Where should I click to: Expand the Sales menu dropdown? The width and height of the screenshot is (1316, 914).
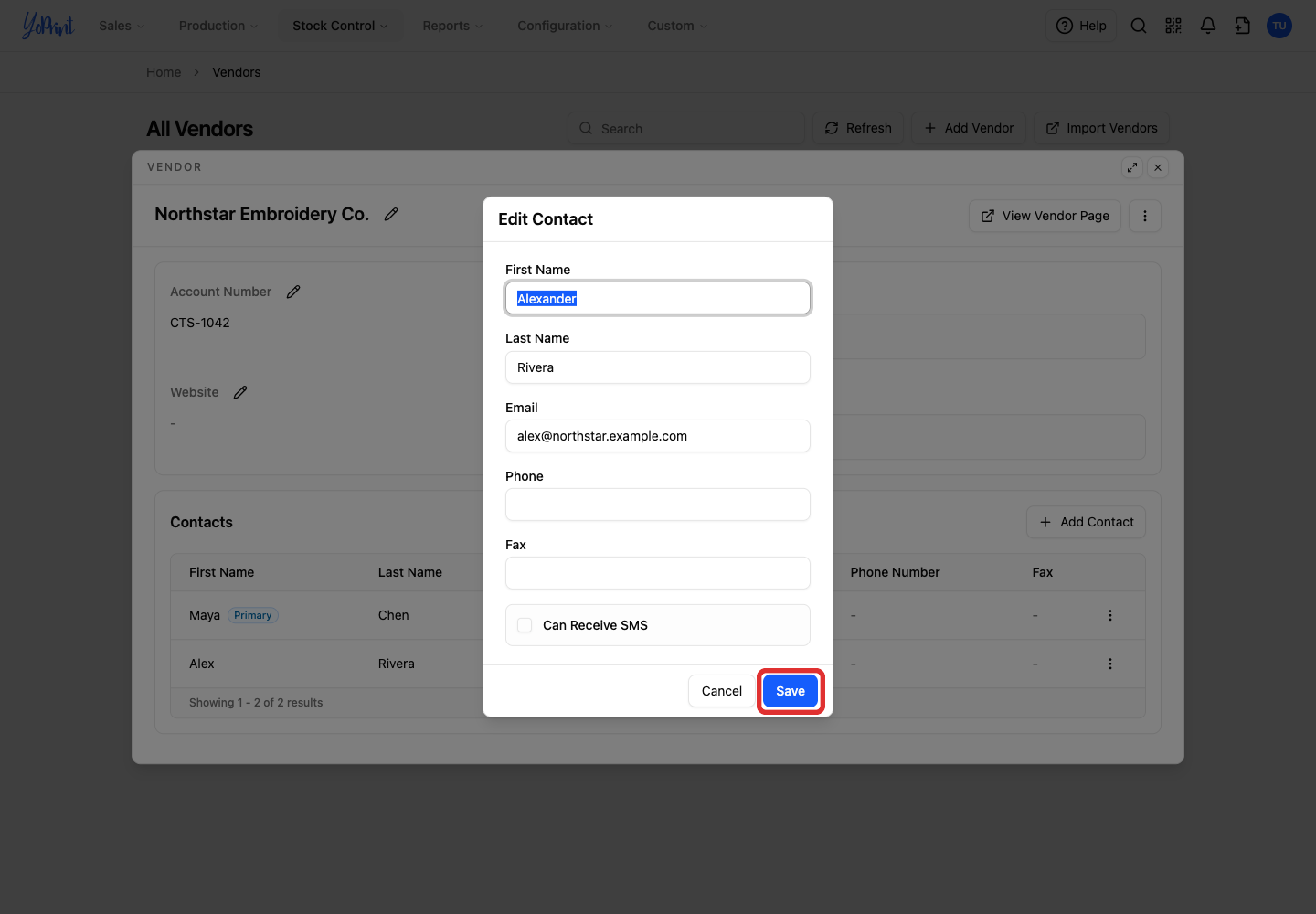point(122,26)
